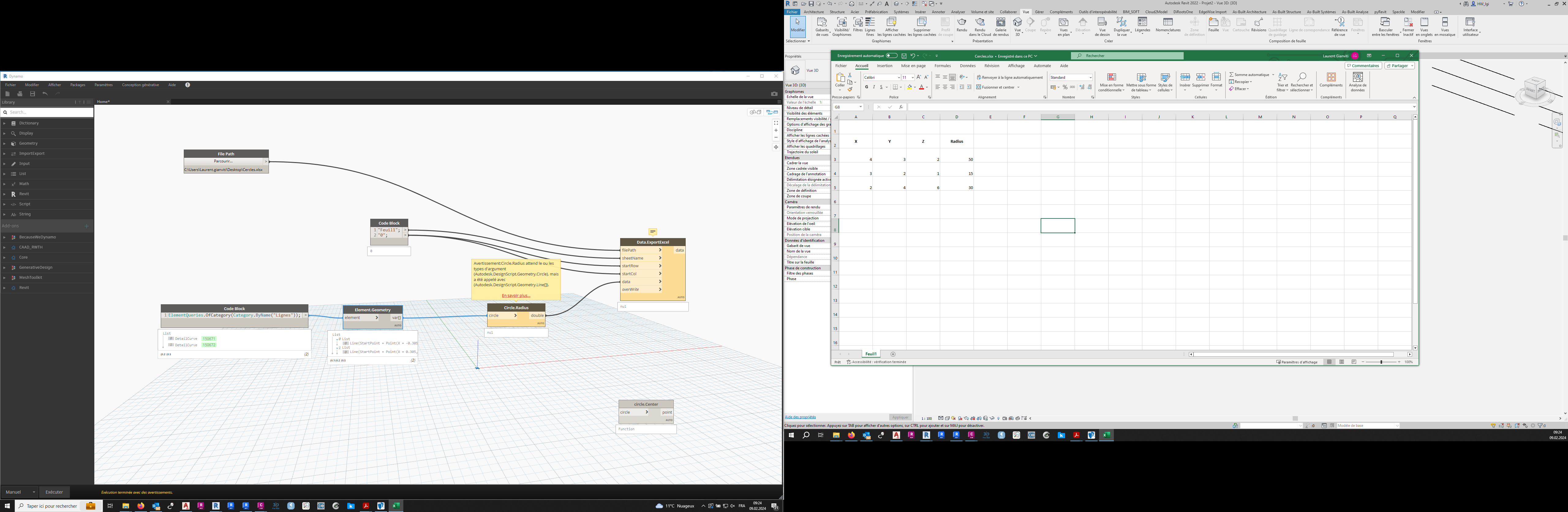Click Excel Mise en forme conditionnelle icon
Image resolution: width=1568 pixels, height=512 pixels.
[1111, 77]
